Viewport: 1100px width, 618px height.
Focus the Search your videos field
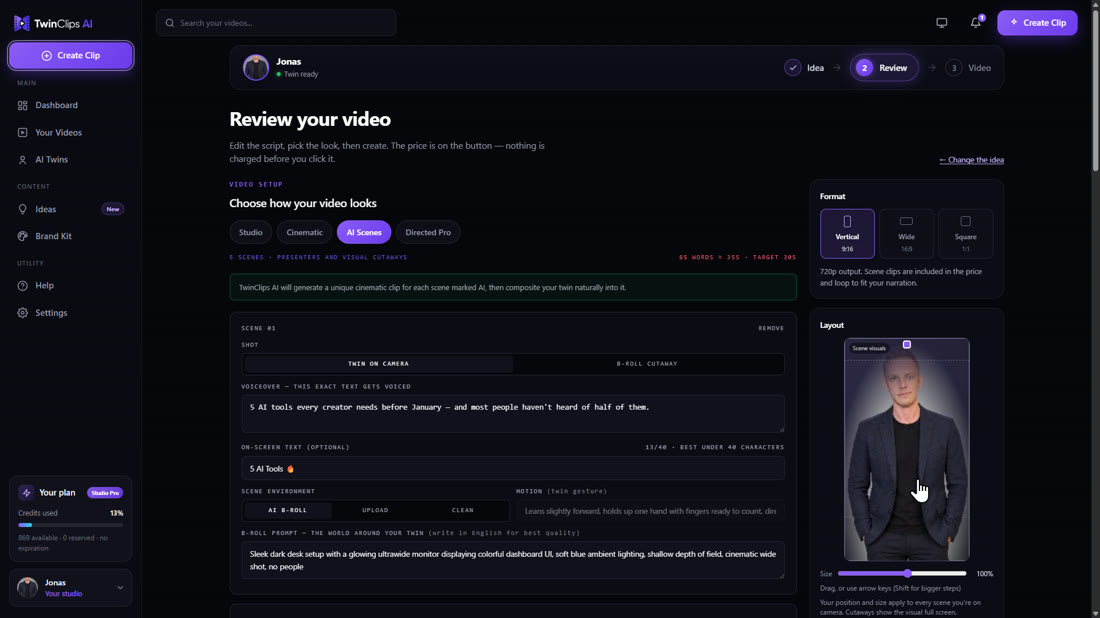pyautogui.click(x=276, y=23)
